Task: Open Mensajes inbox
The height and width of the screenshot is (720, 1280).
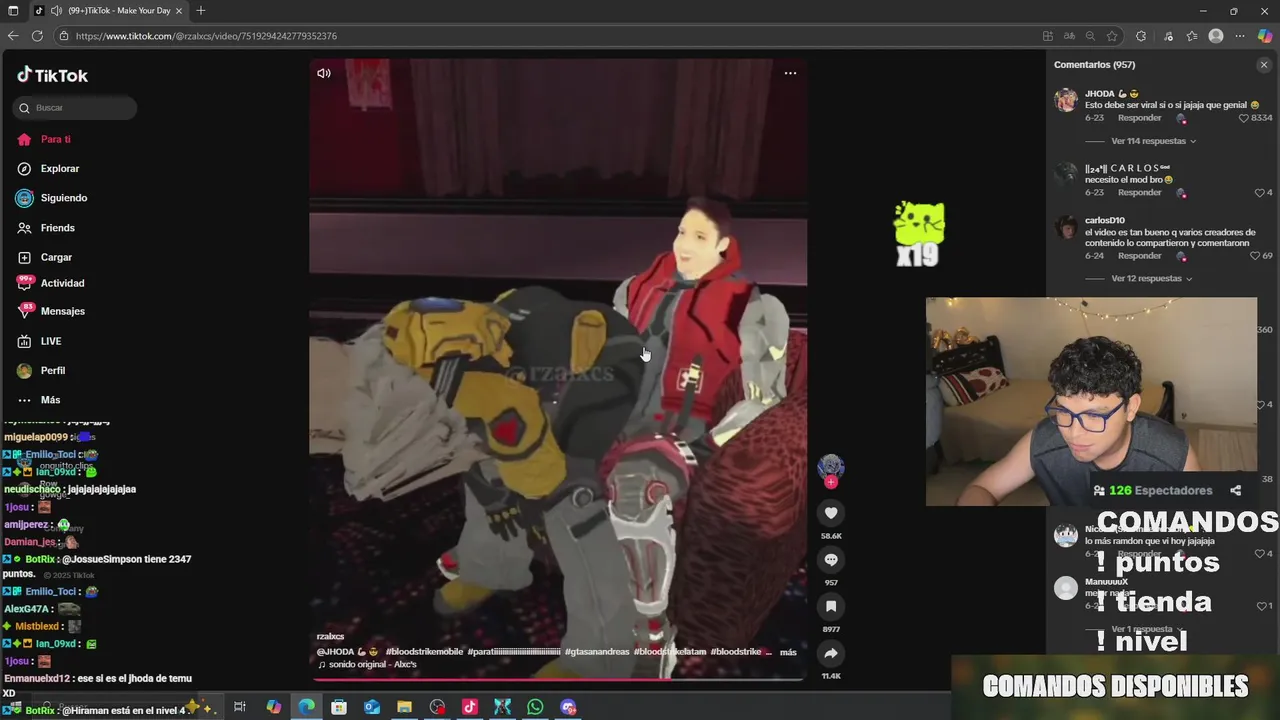Action: [x=62, y=311]
